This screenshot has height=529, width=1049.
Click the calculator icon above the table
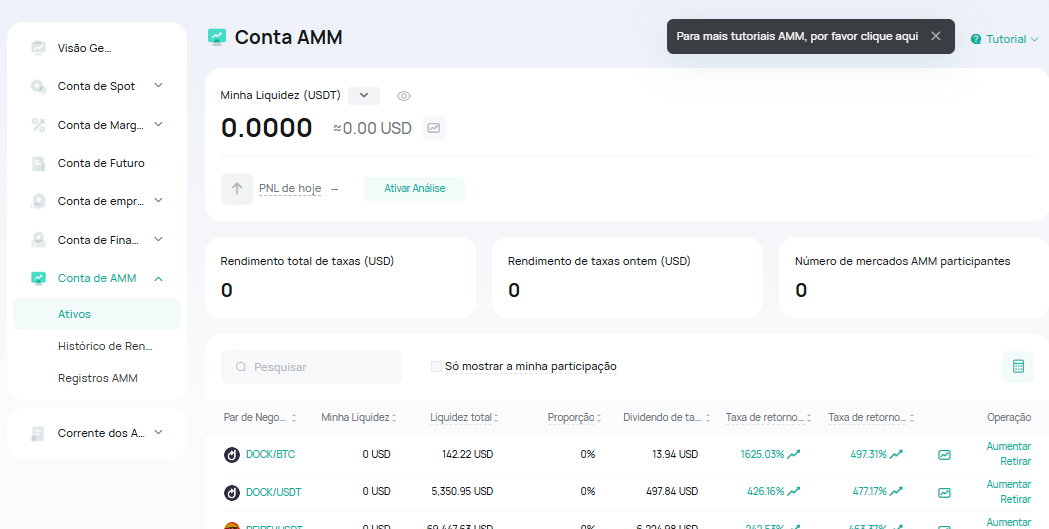click(x=1017, y=367)
